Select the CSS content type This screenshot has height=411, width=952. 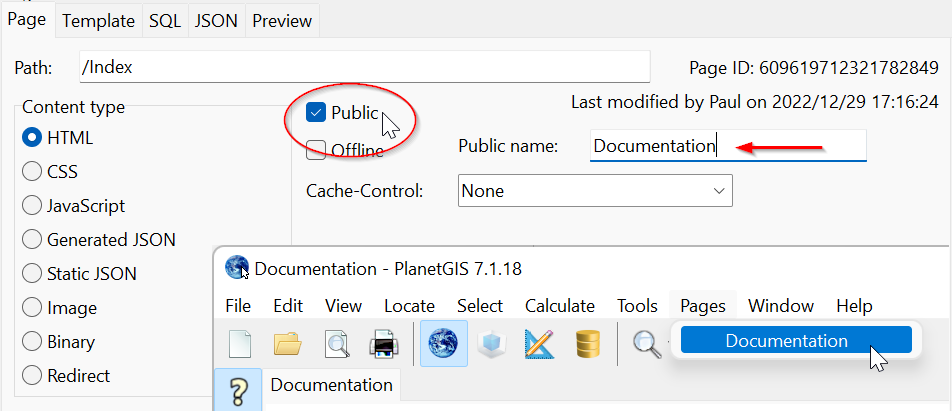[x=32, y=172]
